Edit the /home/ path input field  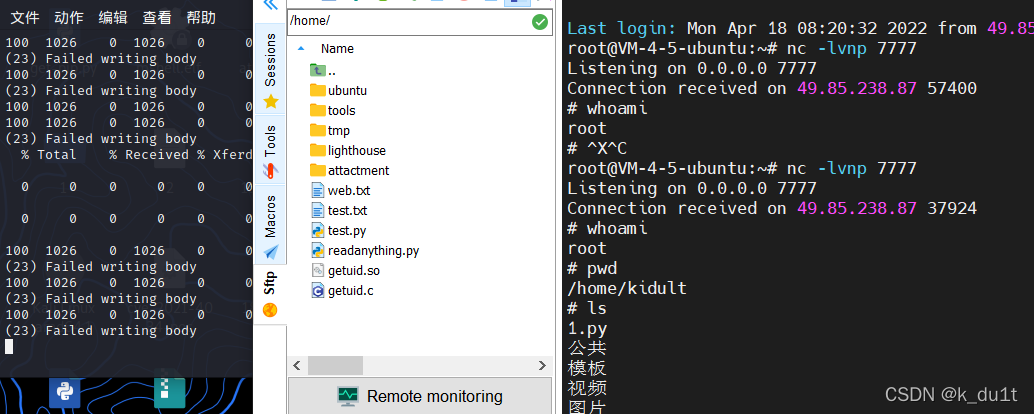420,22
